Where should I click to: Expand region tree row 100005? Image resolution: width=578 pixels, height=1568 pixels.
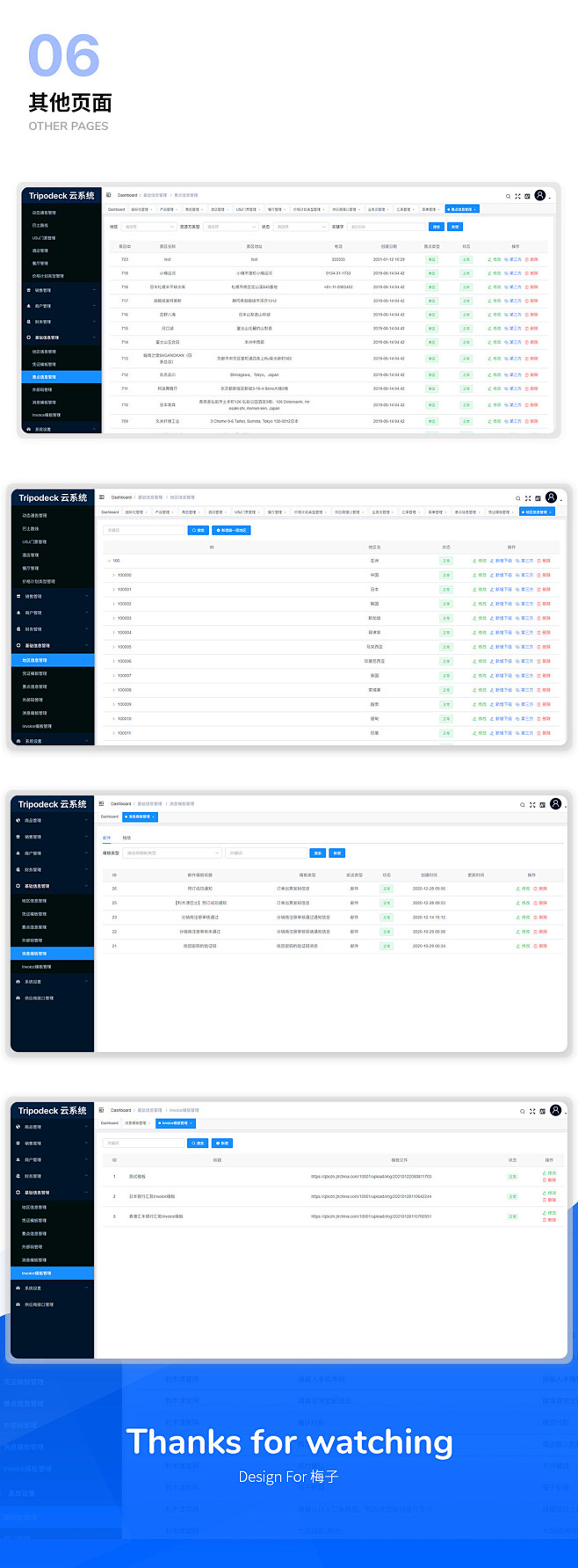tap(114, 647)
